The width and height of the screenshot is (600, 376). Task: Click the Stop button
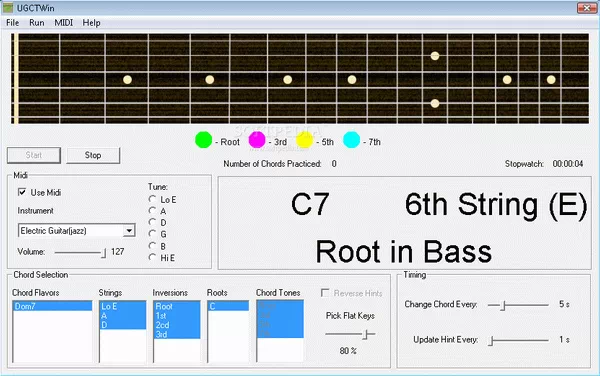pos(93,155)
